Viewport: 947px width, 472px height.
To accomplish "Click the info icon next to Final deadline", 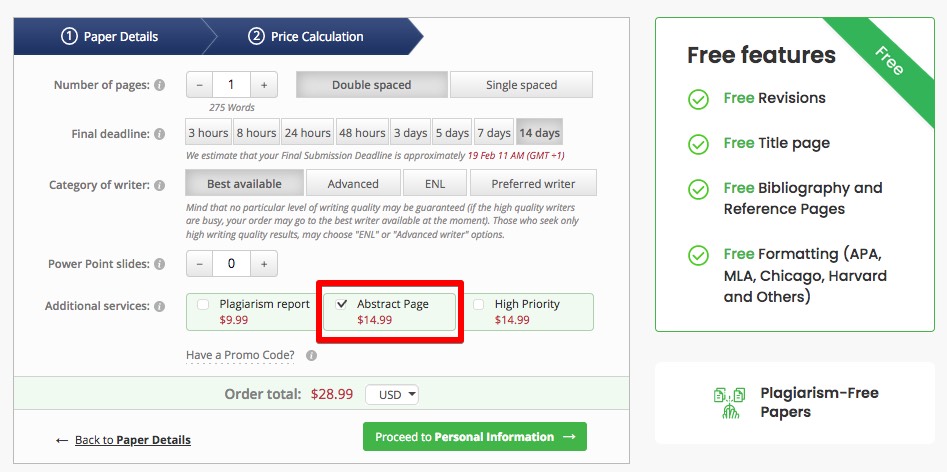I will pyautogui.click(x=159, y=134).
